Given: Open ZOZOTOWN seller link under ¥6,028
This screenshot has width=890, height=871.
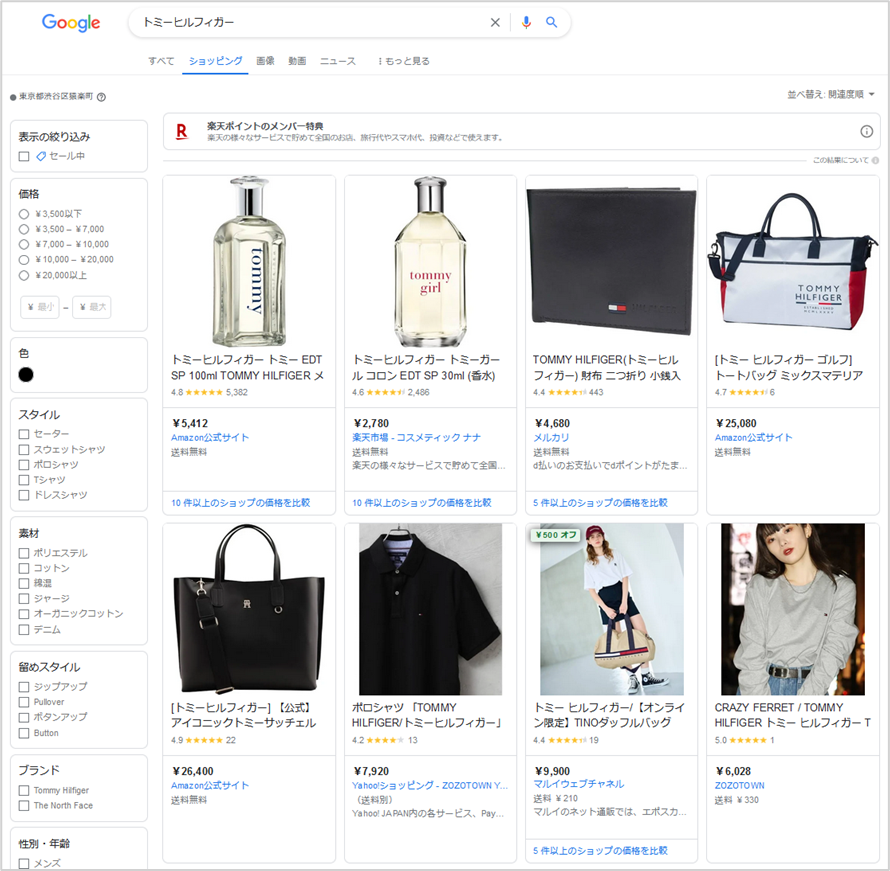Looking at the screenshot, I should point(739,785).
